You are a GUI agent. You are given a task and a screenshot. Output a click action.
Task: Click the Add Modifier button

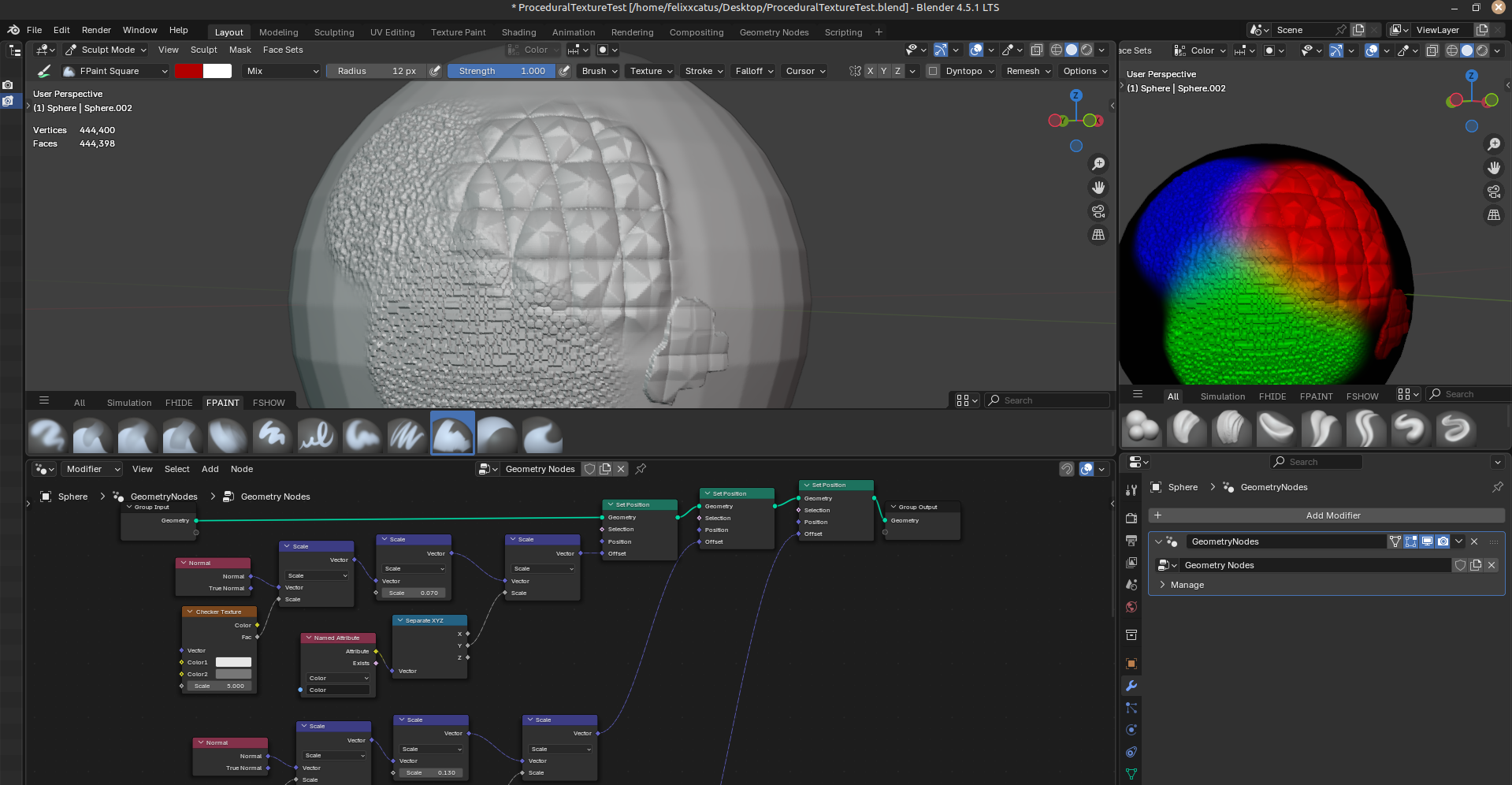(1327, 515)
